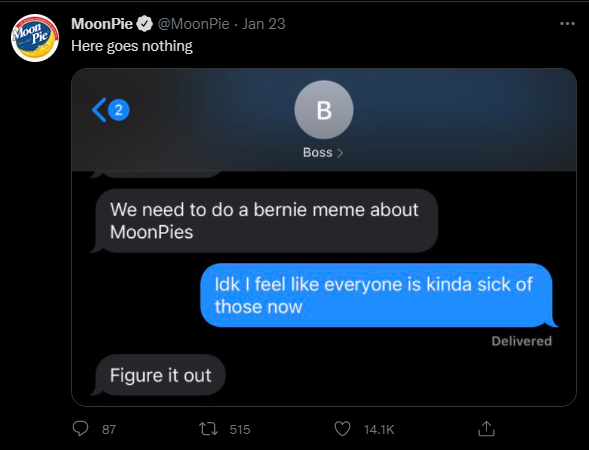
Task: Like the tweet with heart icon
Action: [x=342, y=429]
